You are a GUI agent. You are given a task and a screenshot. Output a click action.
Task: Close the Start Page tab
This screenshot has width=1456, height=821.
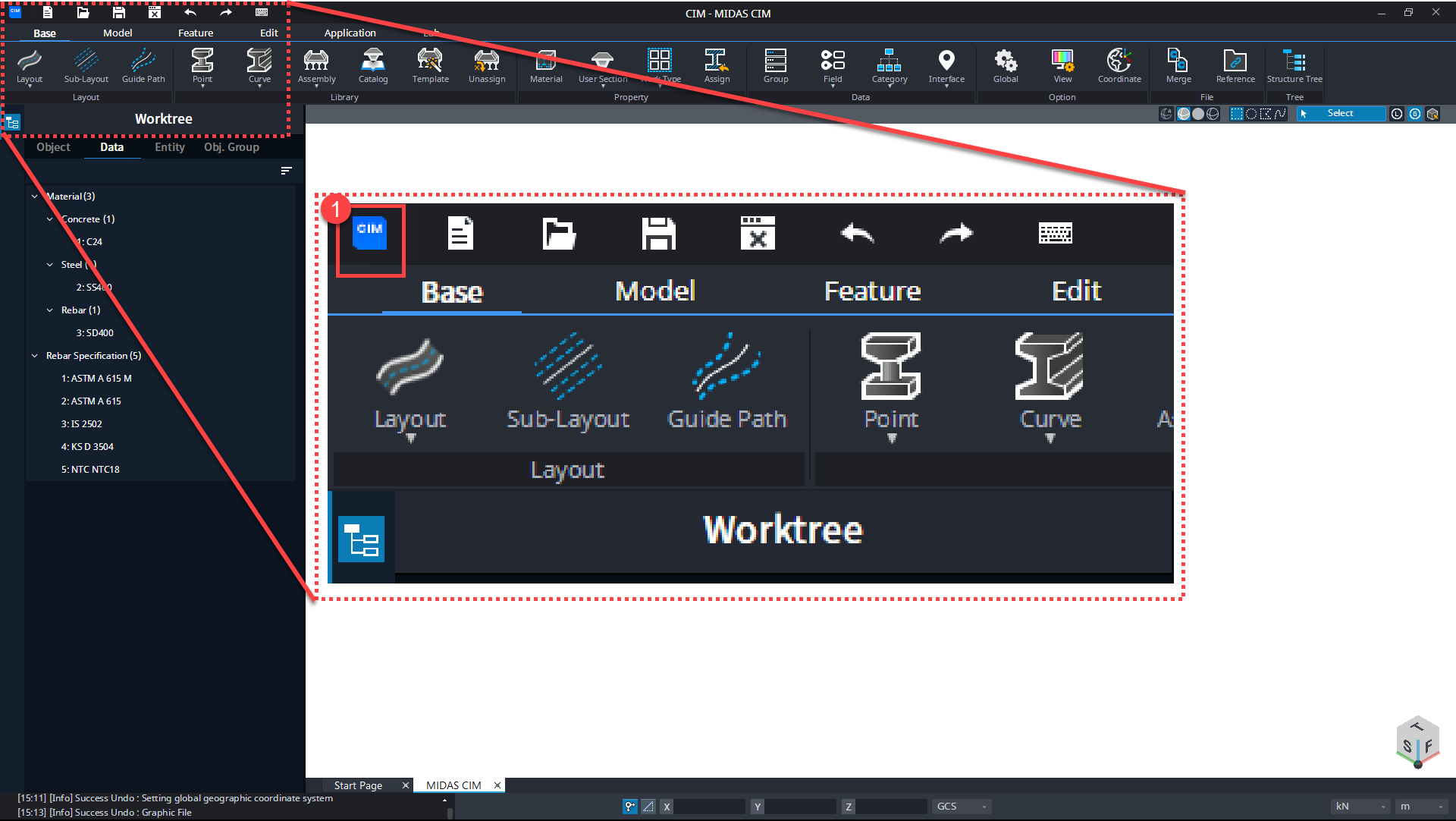pyautogui.click(x=405, y=785)
